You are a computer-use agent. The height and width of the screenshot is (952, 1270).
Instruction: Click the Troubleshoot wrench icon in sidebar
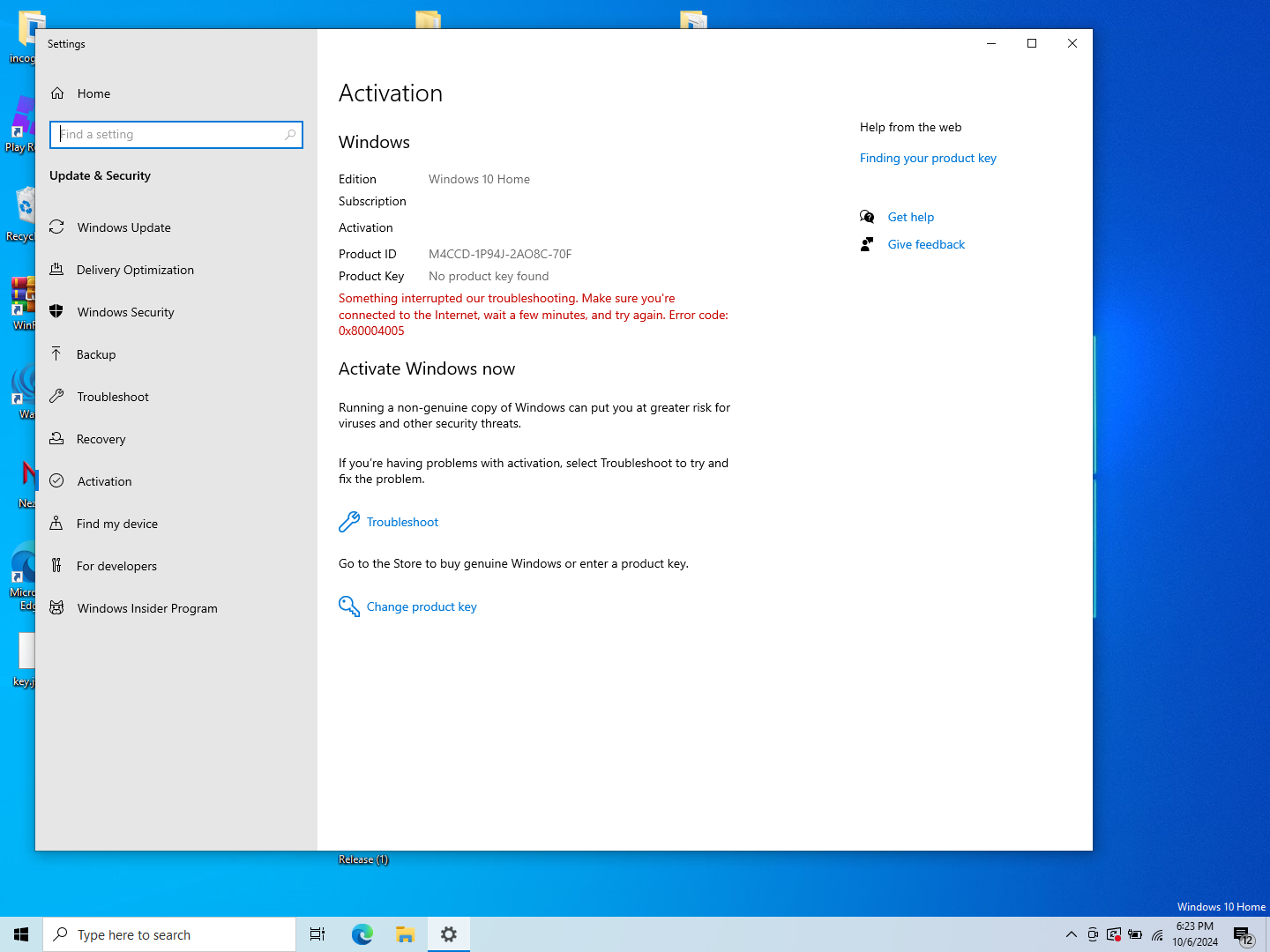click(x=56, y=397)
